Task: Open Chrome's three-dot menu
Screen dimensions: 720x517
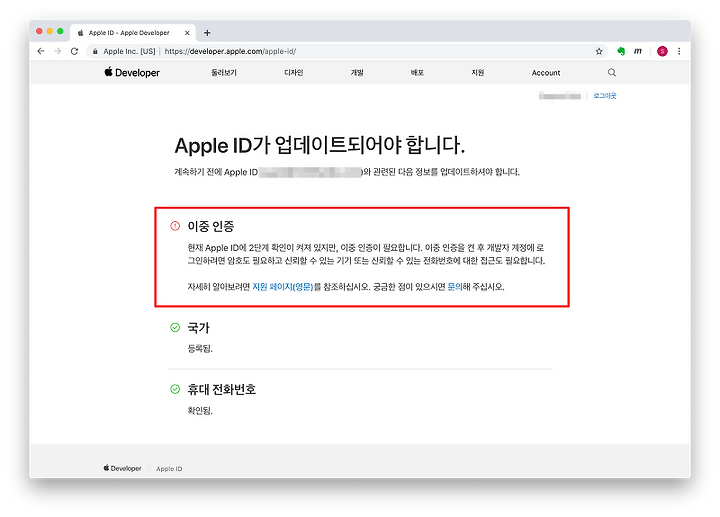Action: tap(679, 51)
